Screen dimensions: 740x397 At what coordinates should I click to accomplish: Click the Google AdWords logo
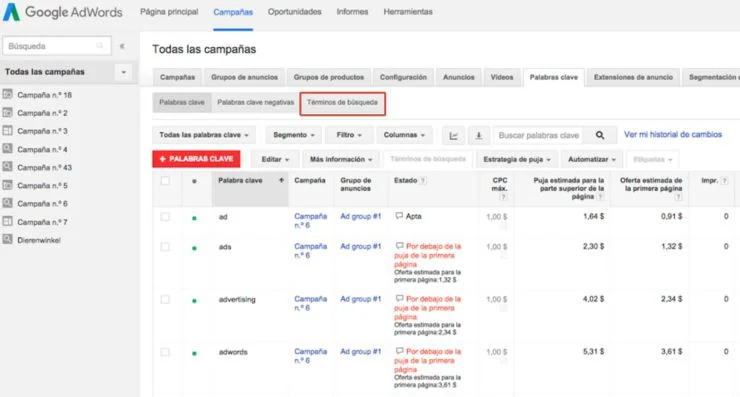point(63,12)
